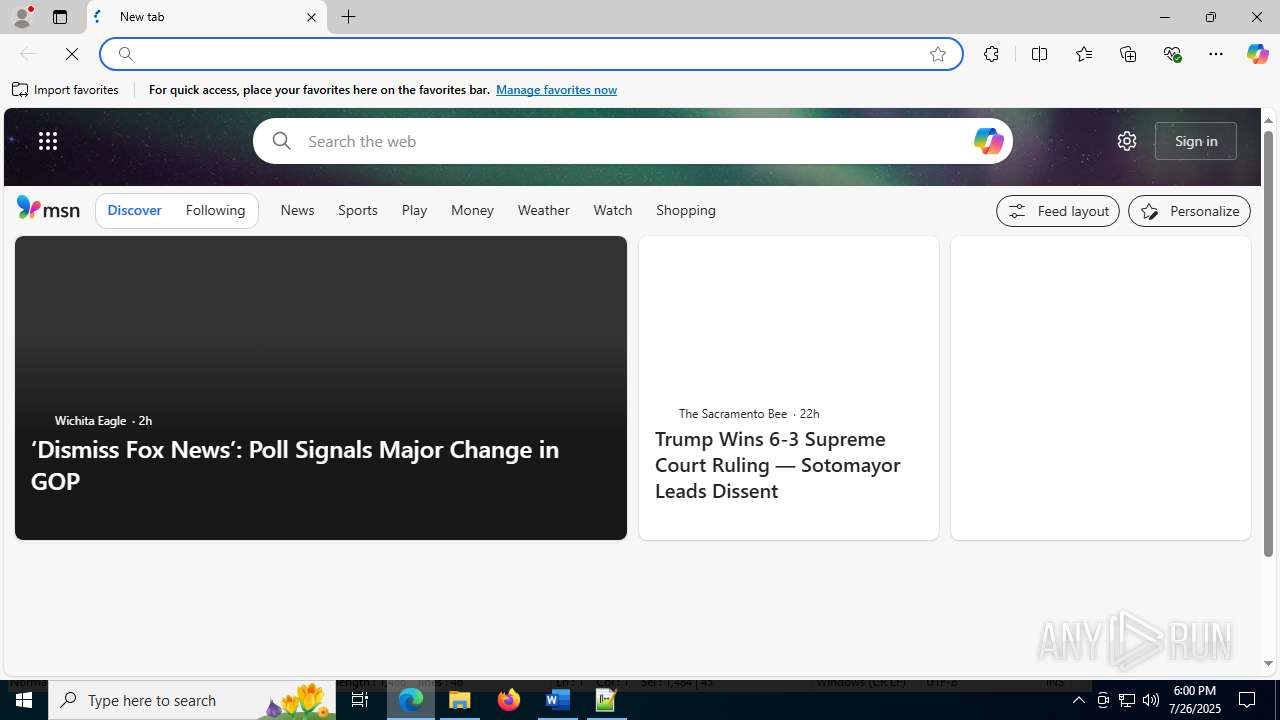The image size is (1280, 720).
Task: Open the tab actions menu icon
Action: coord(60,17)
